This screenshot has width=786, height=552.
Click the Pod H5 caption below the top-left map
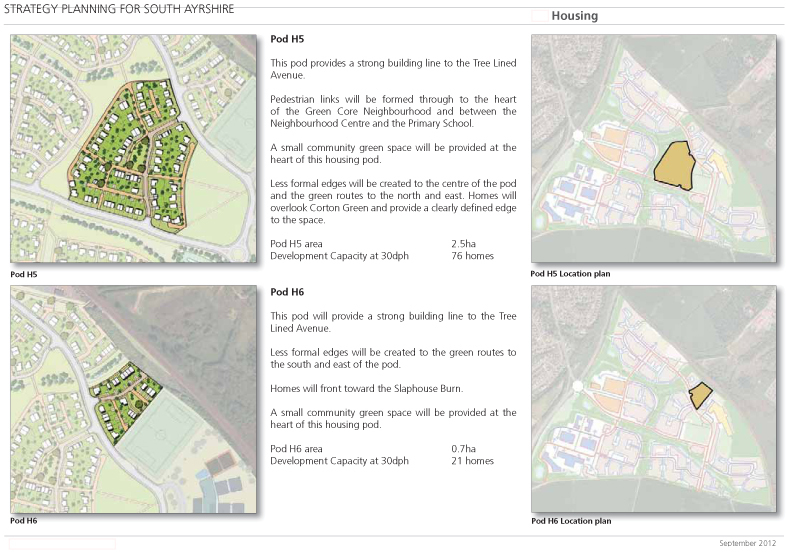(24, 273)
